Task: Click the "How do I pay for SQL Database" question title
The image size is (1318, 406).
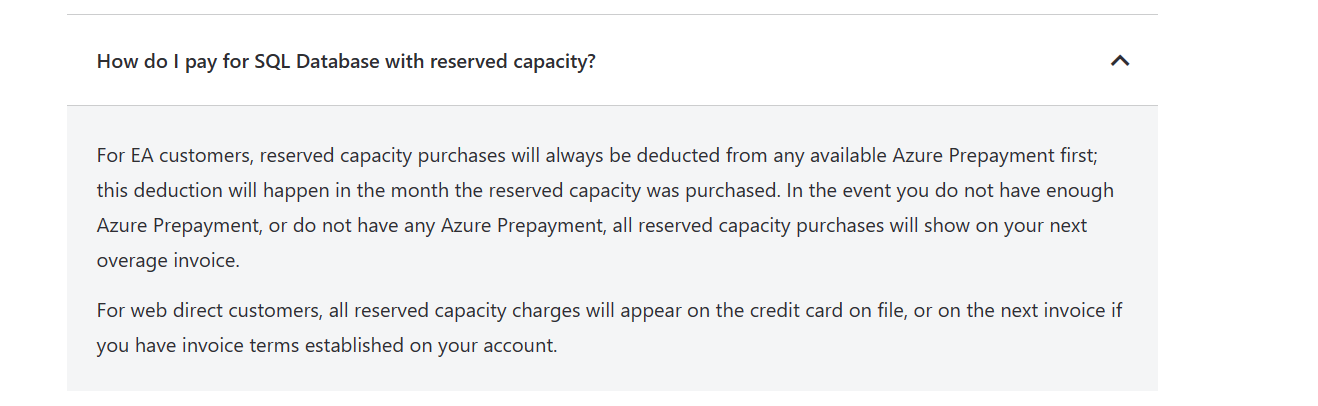Action: click(346, 61)
